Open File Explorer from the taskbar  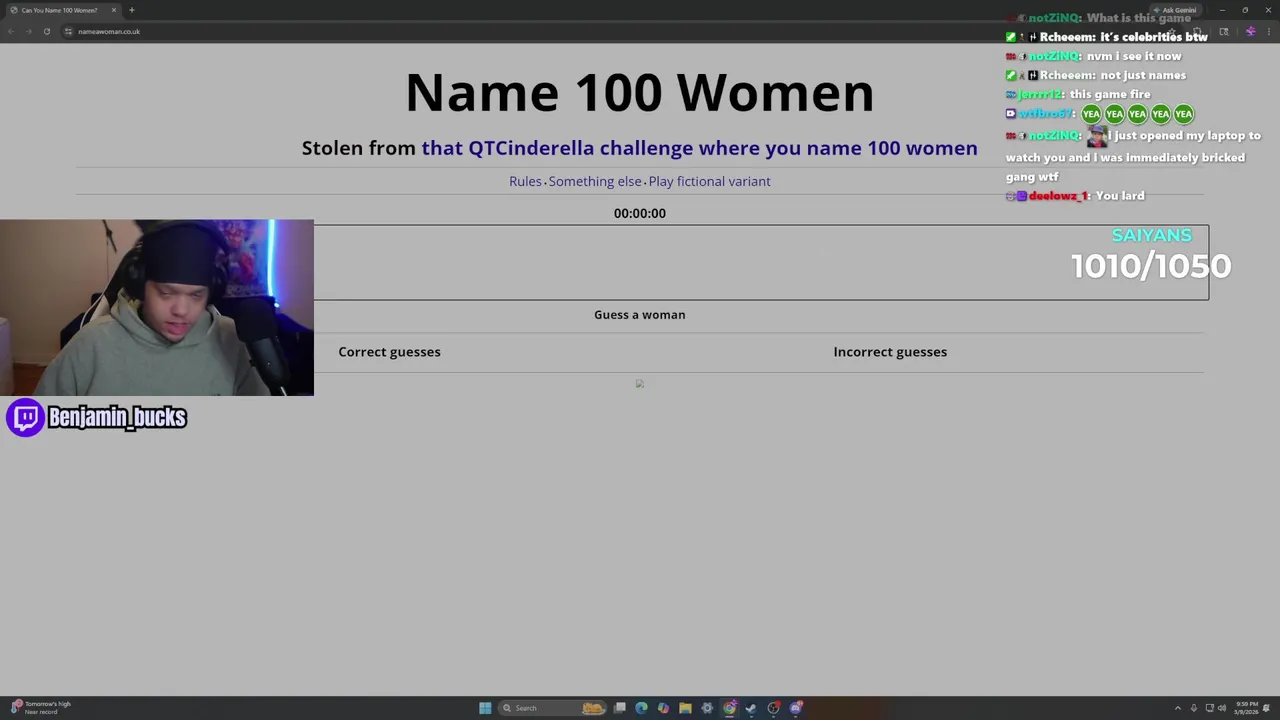tap(685, 708)
